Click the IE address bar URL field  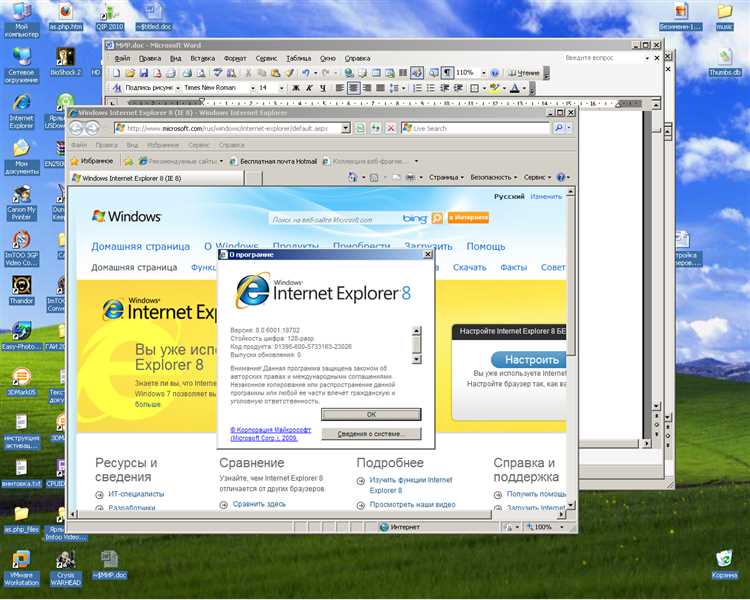(228, 128)
